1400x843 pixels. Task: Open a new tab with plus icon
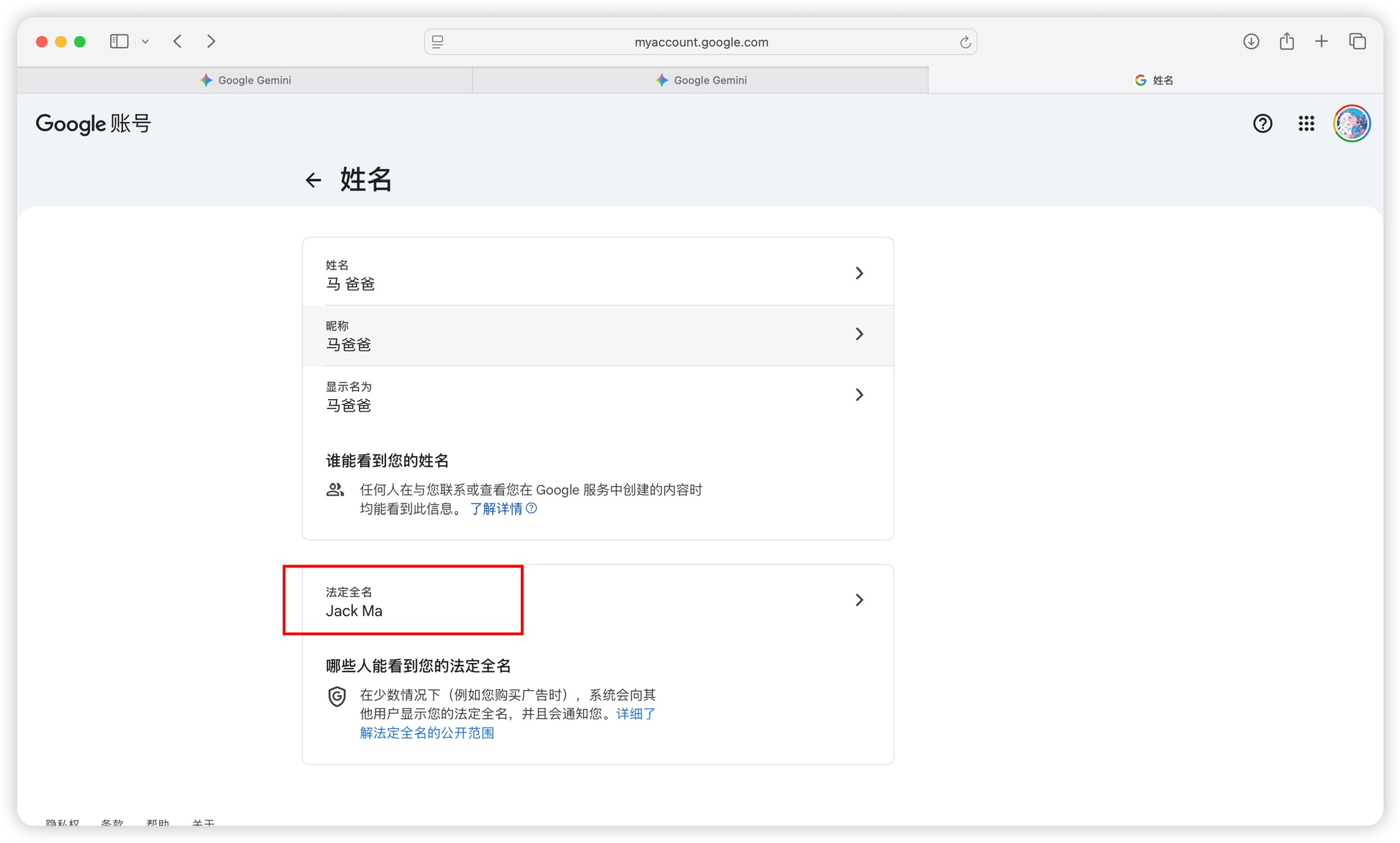(x=1321, y=42)
